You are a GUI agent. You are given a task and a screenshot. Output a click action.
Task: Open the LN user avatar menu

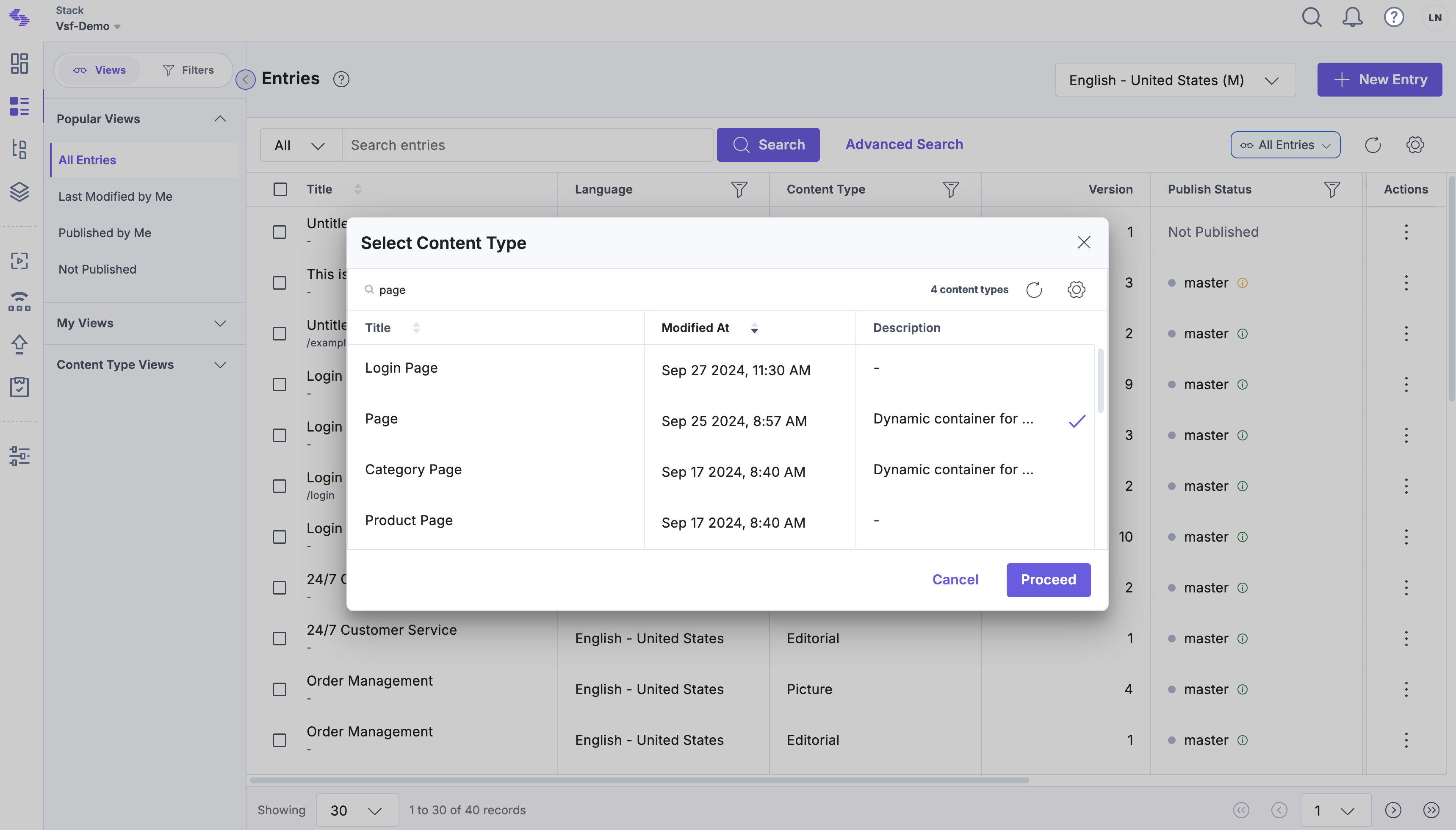[1435, 18]
